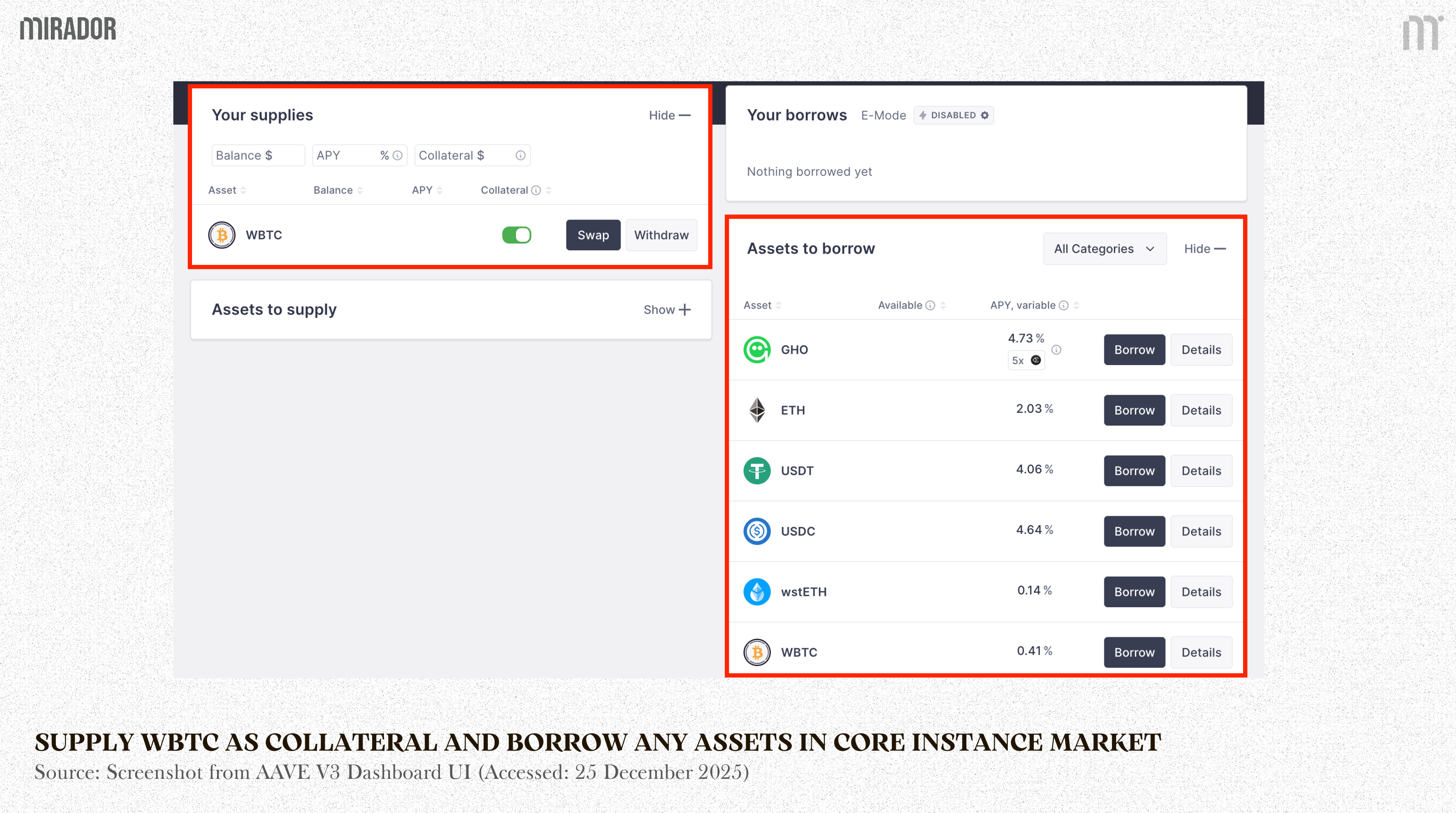Click the USDT token icon
Viewport: 1456px width, 813px height.
pos(757,470)
